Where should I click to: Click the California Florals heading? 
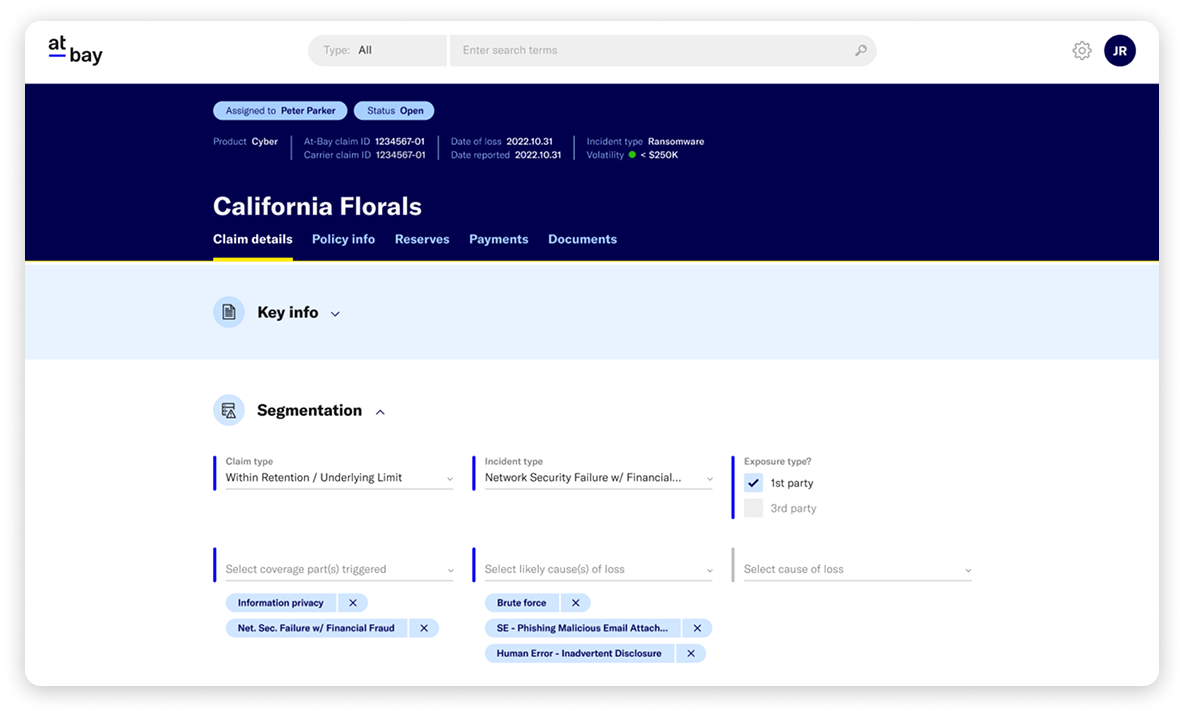[317, 206]
